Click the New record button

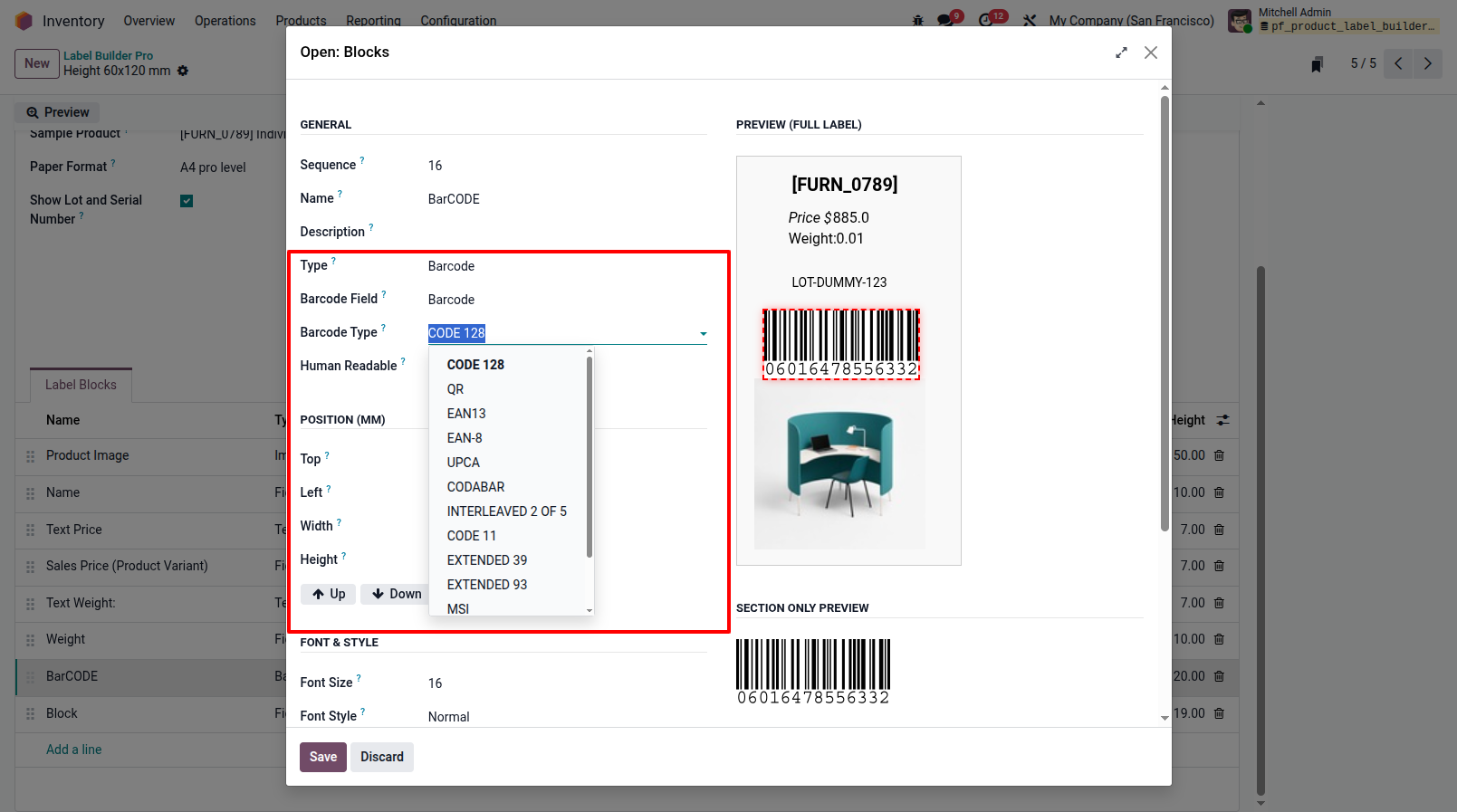pos(37,63)
